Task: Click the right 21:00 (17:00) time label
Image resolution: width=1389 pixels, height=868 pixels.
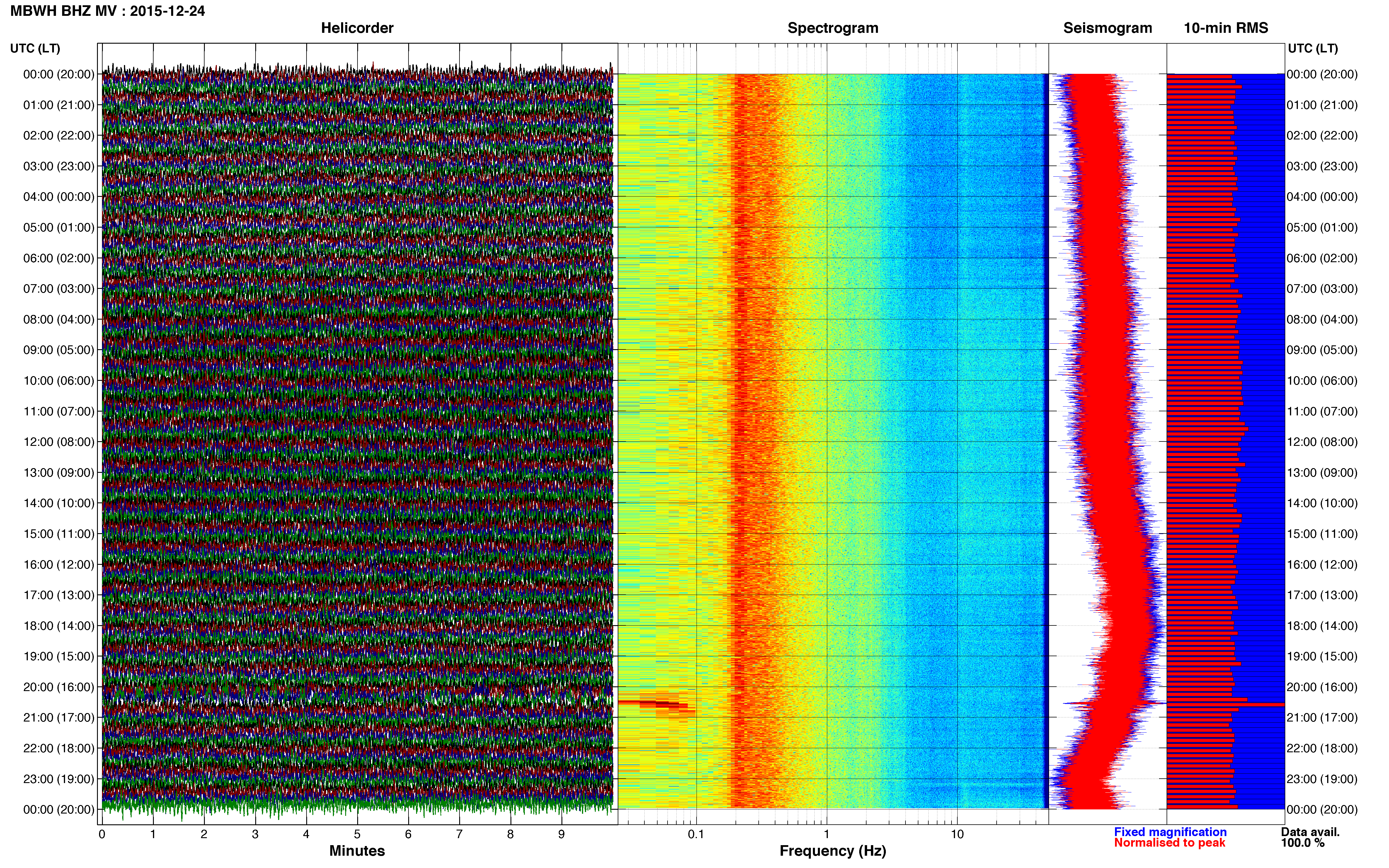Action: point(1322,718)
